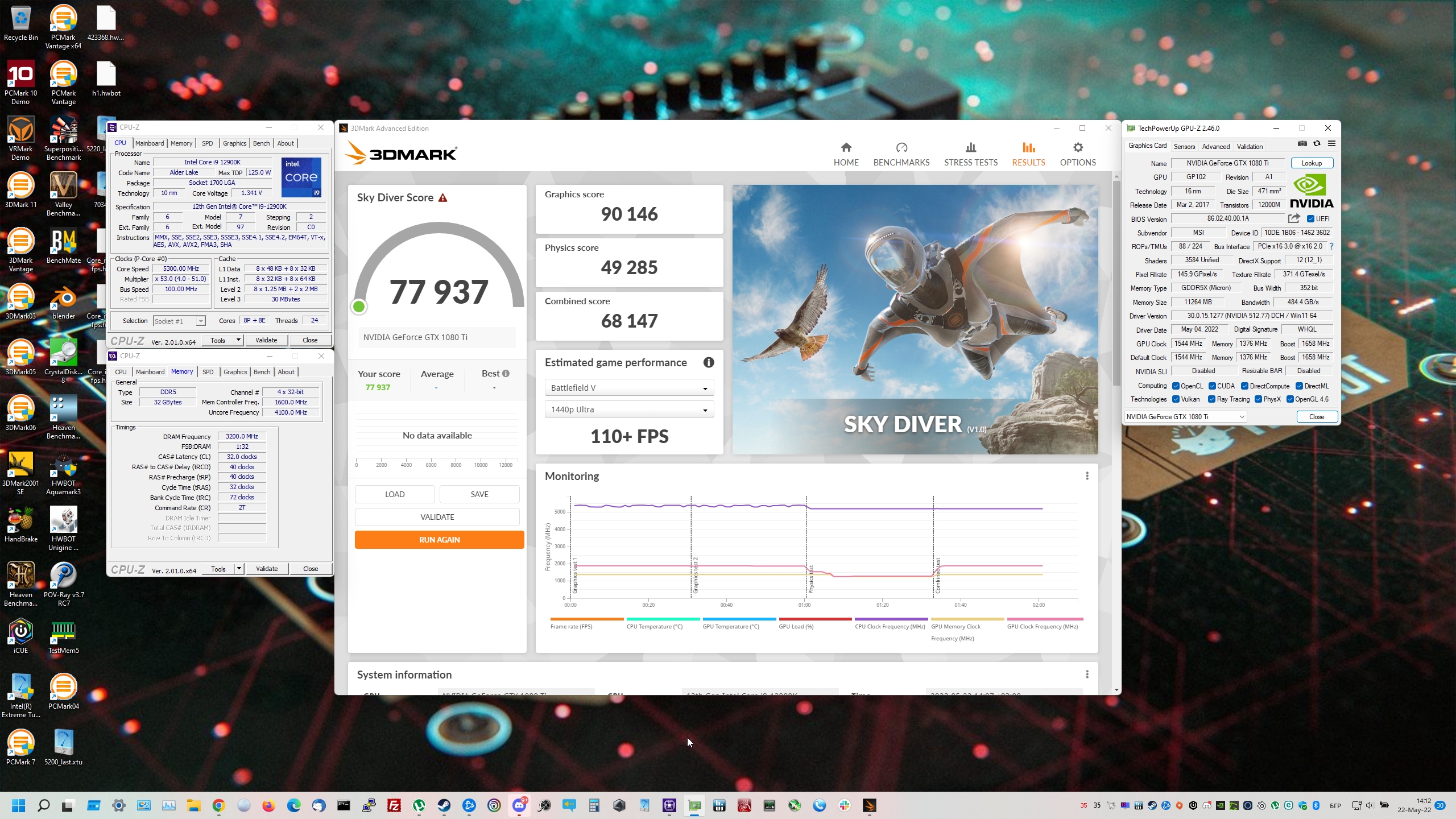This screenshot has width=1456, height=819.
Task: Open Monitoring panel three-dot menu
Action: (x=1087, y=475)
